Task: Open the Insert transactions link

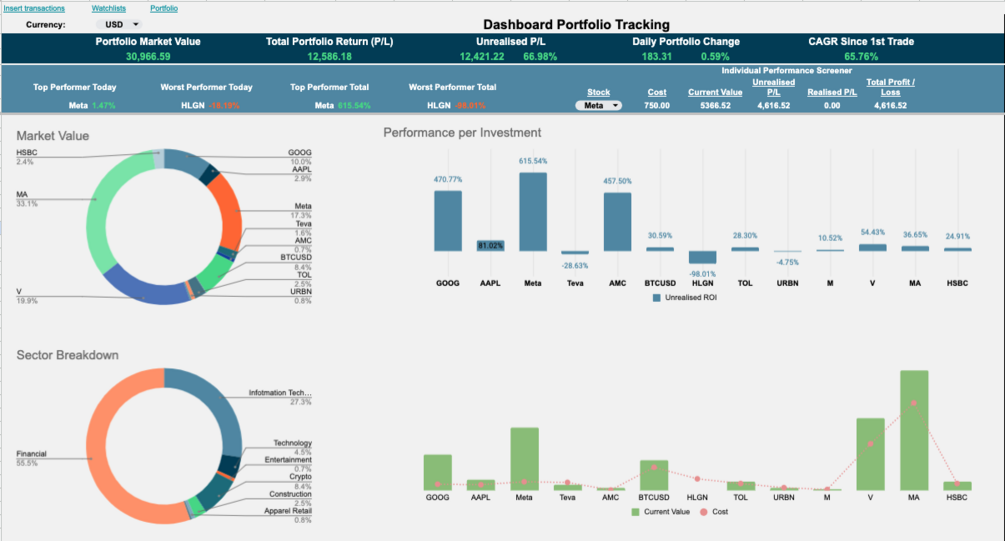Action: coord(34,8)
